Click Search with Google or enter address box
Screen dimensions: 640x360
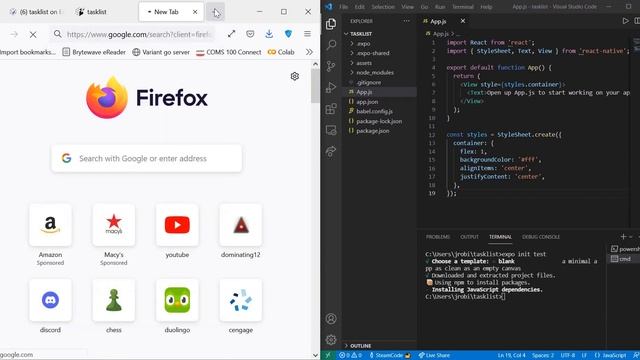147,158
